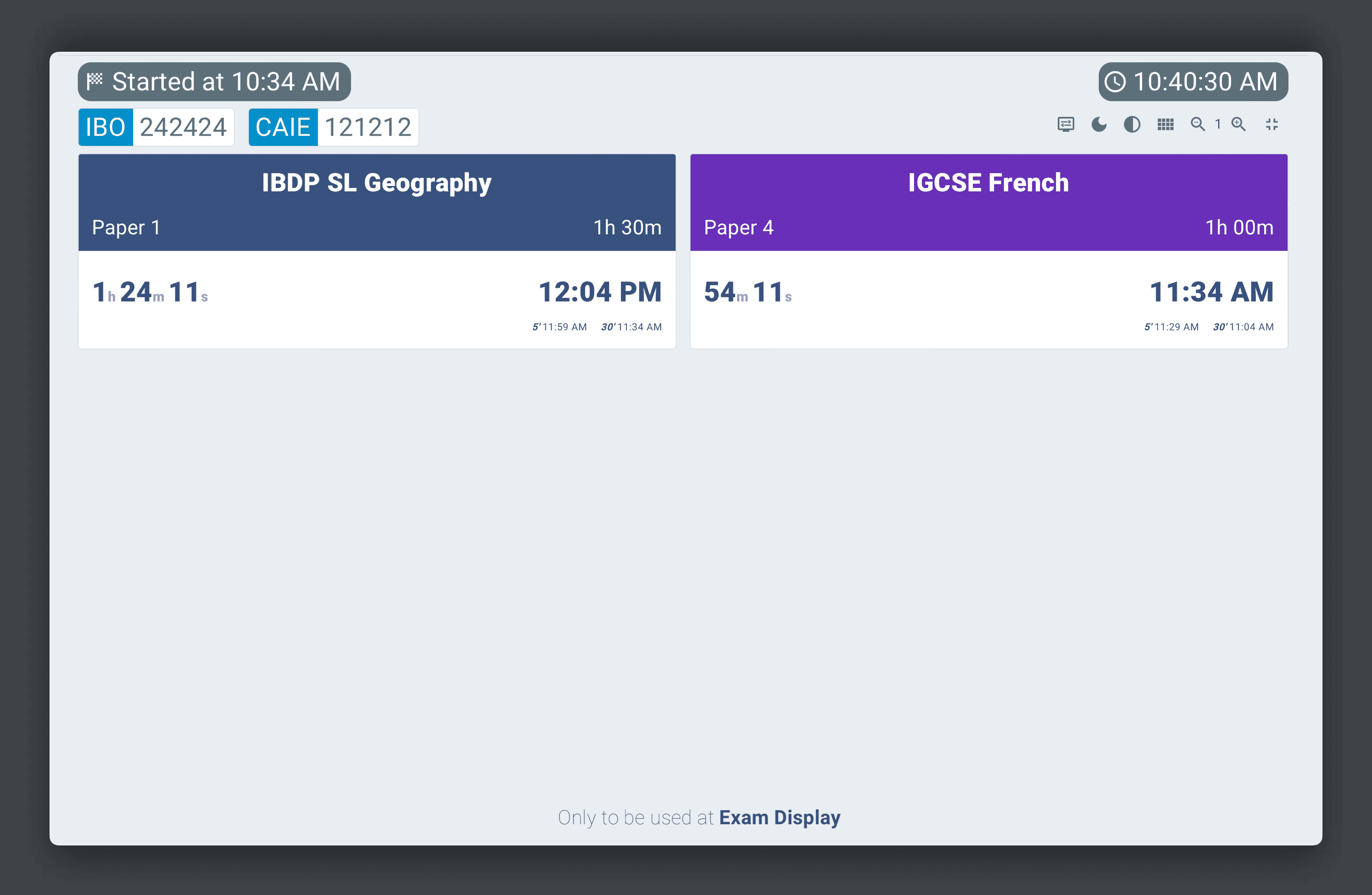
Task: Click the 12:04 PM Geography end time
Action: click(599, 292)
